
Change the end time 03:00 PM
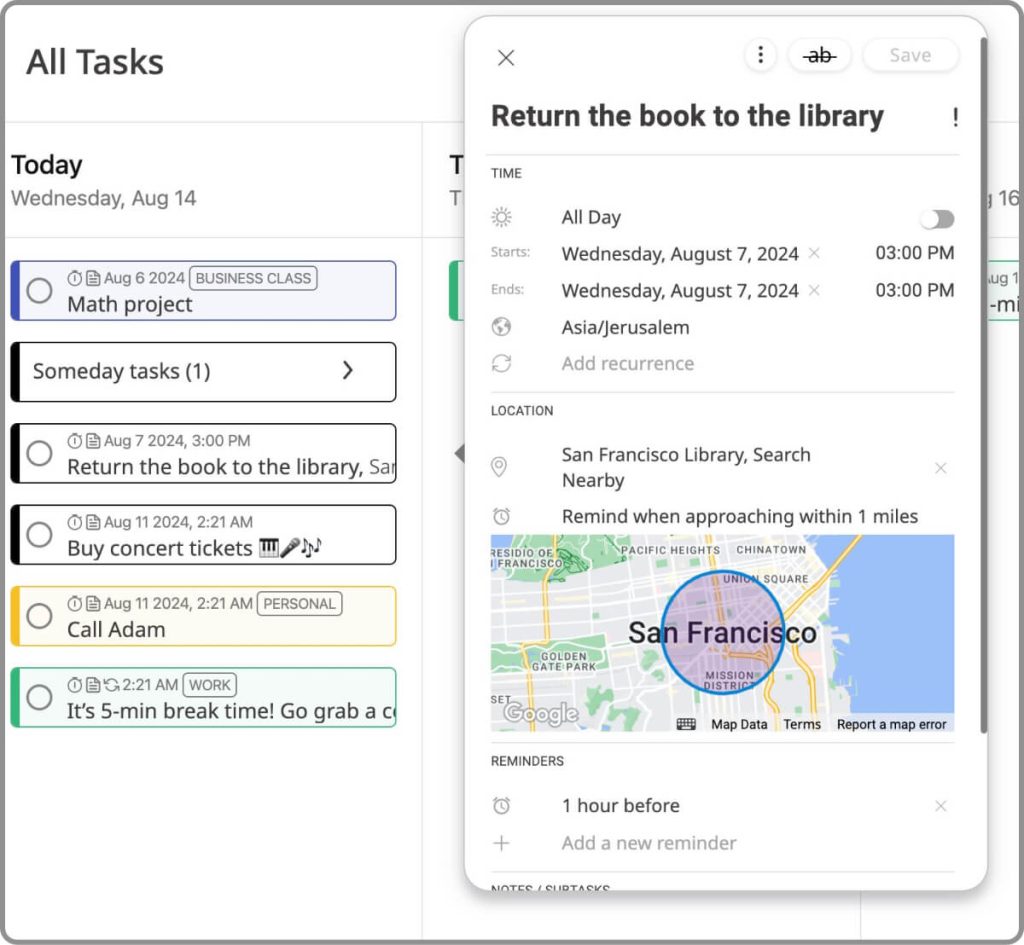[914, 290]
